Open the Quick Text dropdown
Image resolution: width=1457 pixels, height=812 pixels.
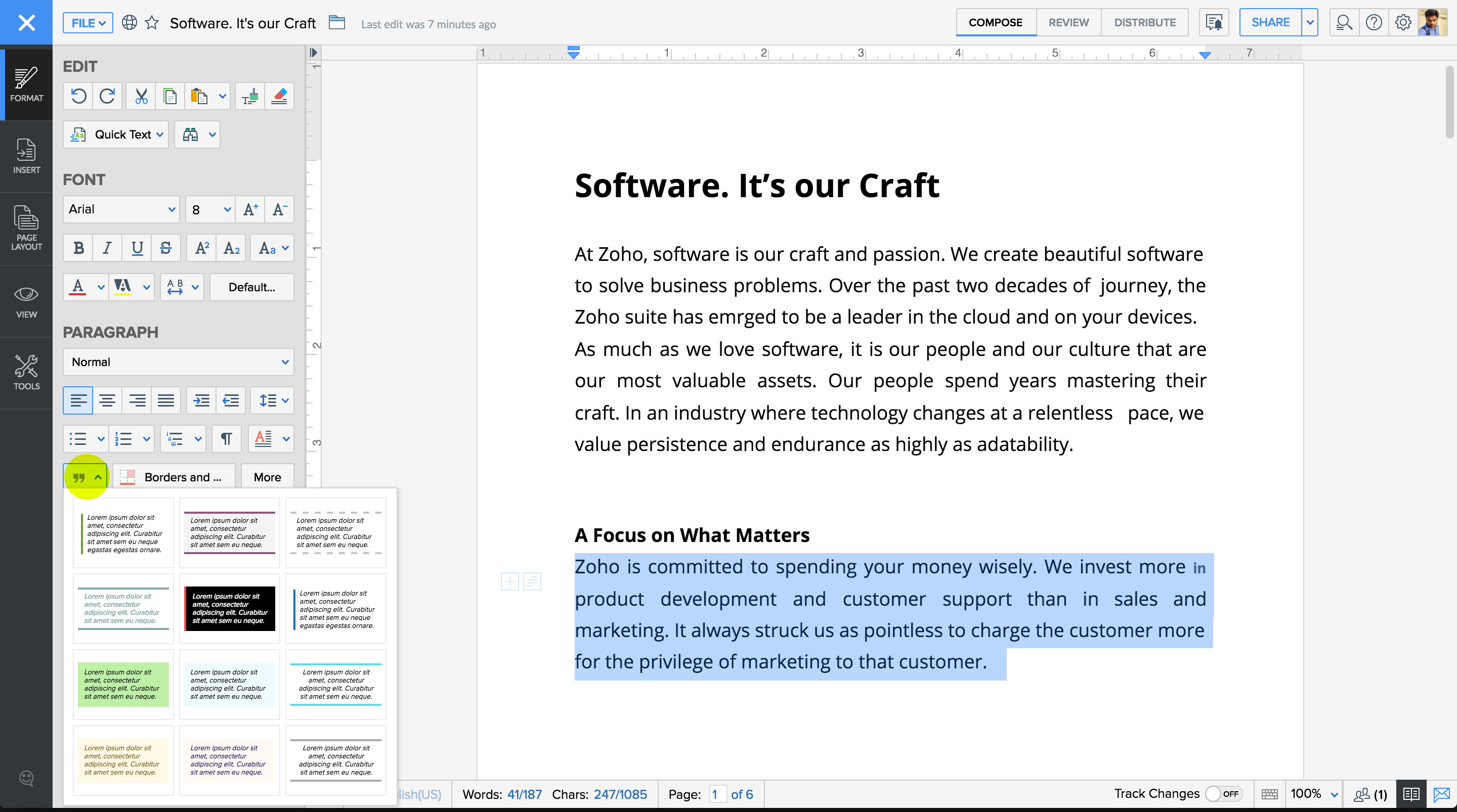point(116,134)
